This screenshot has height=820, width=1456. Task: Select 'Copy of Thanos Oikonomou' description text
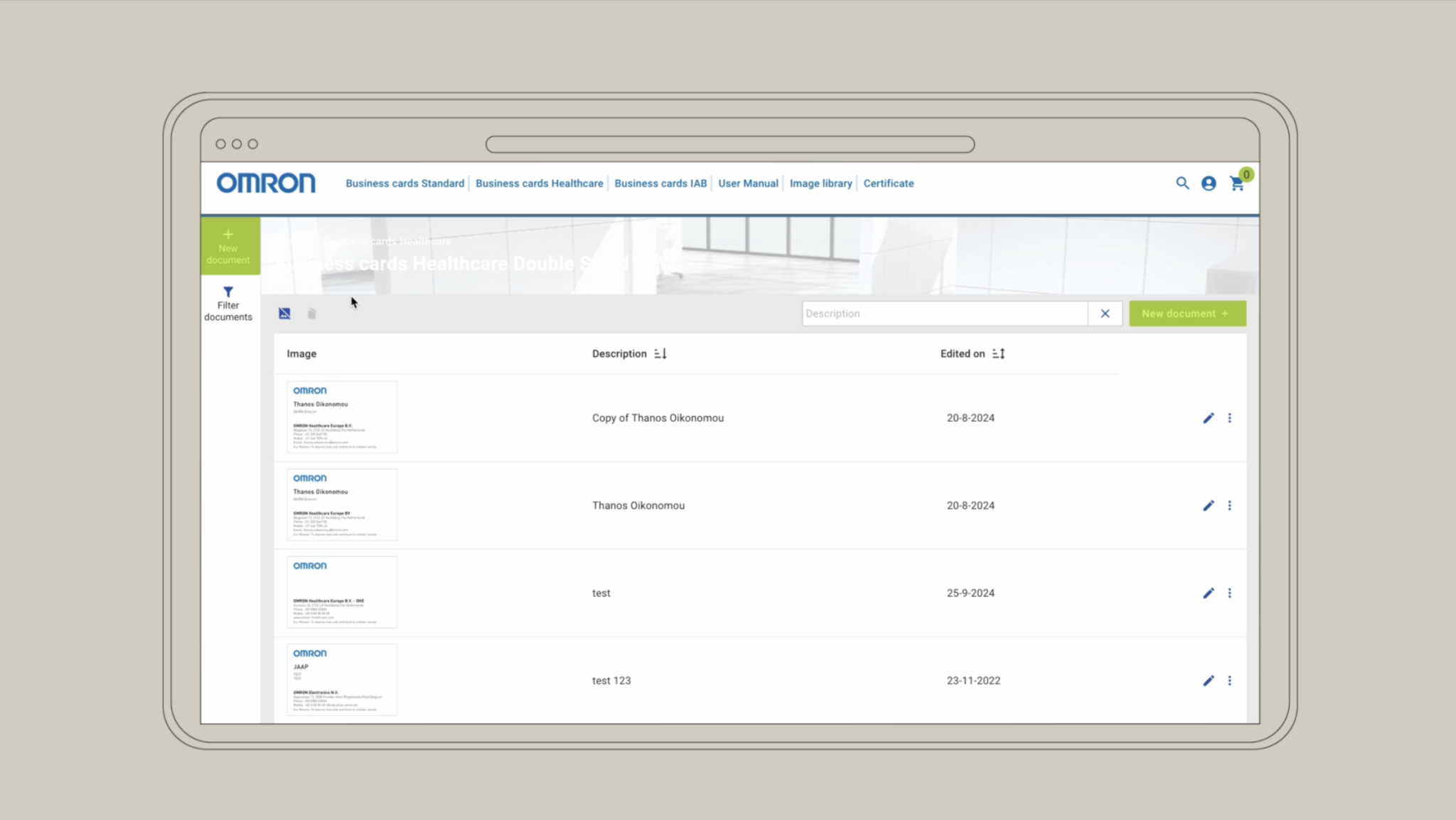(x=658, y=418)
